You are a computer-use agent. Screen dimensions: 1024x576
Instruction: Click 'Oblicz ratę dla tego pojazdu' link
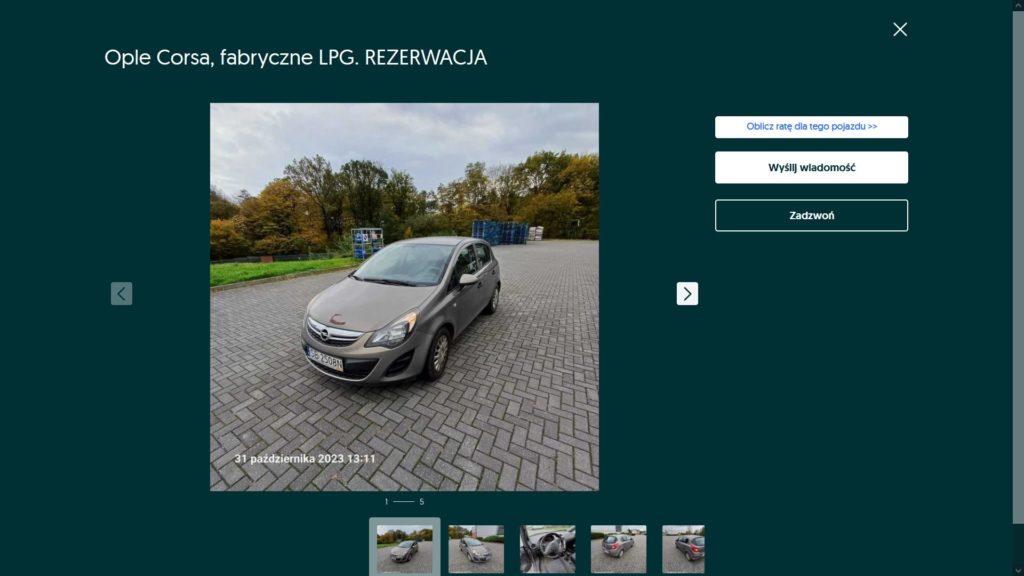[811, 127]
